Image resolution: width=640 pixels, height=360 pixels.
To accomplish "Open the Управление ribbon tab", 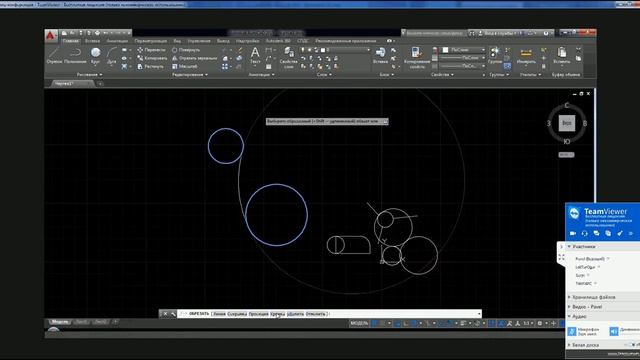I will click(x=199, y=41).
